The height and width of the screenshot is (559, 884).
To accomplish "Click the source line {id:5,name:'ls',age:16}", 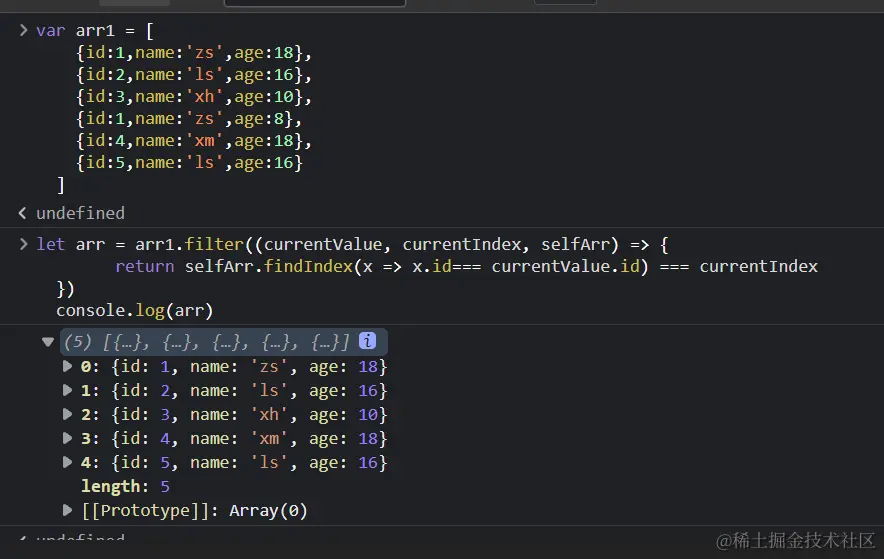I will point(189,162).
